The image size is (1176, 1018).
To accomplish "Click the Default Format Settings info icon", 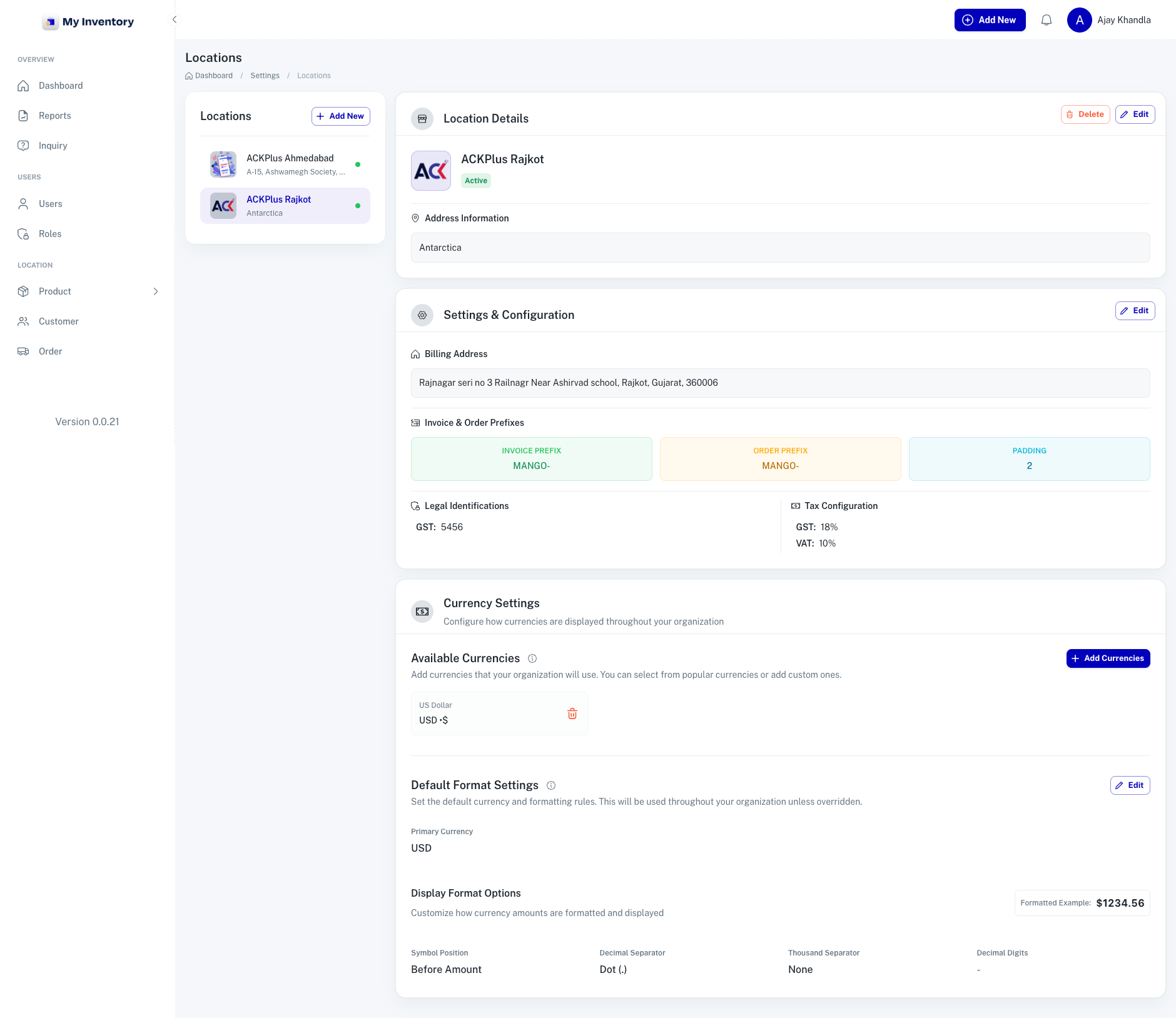I will (551, 785).
